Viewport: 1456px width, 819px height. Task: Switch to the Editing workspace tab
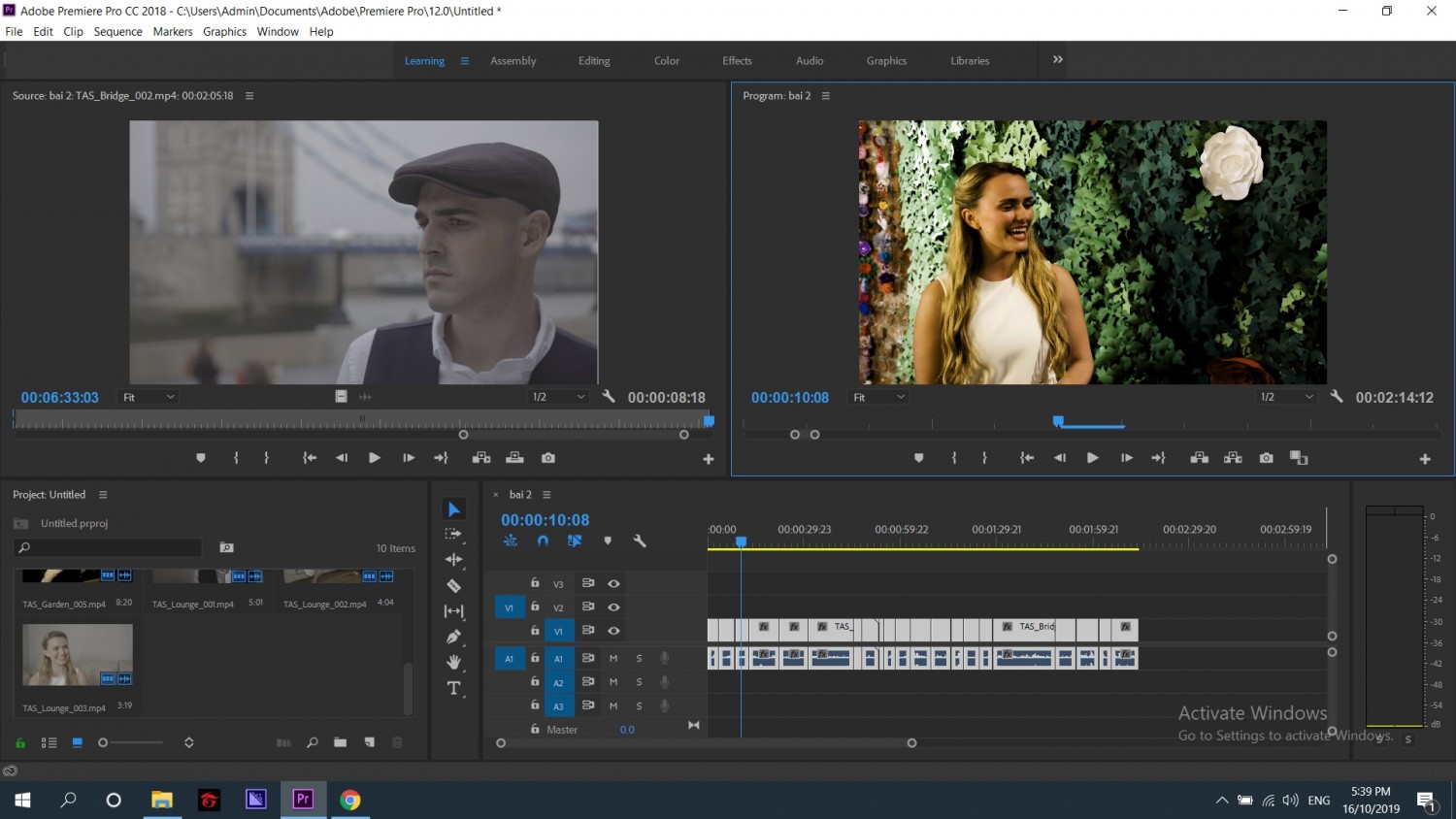(x=594, y=60)
